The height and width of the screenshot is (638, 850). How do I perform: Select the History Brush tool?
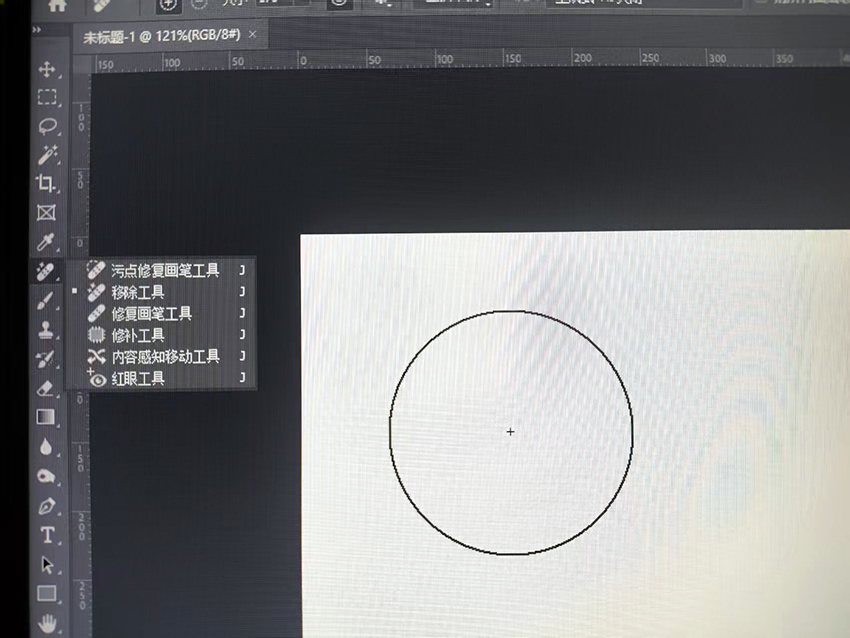point(46,358)
